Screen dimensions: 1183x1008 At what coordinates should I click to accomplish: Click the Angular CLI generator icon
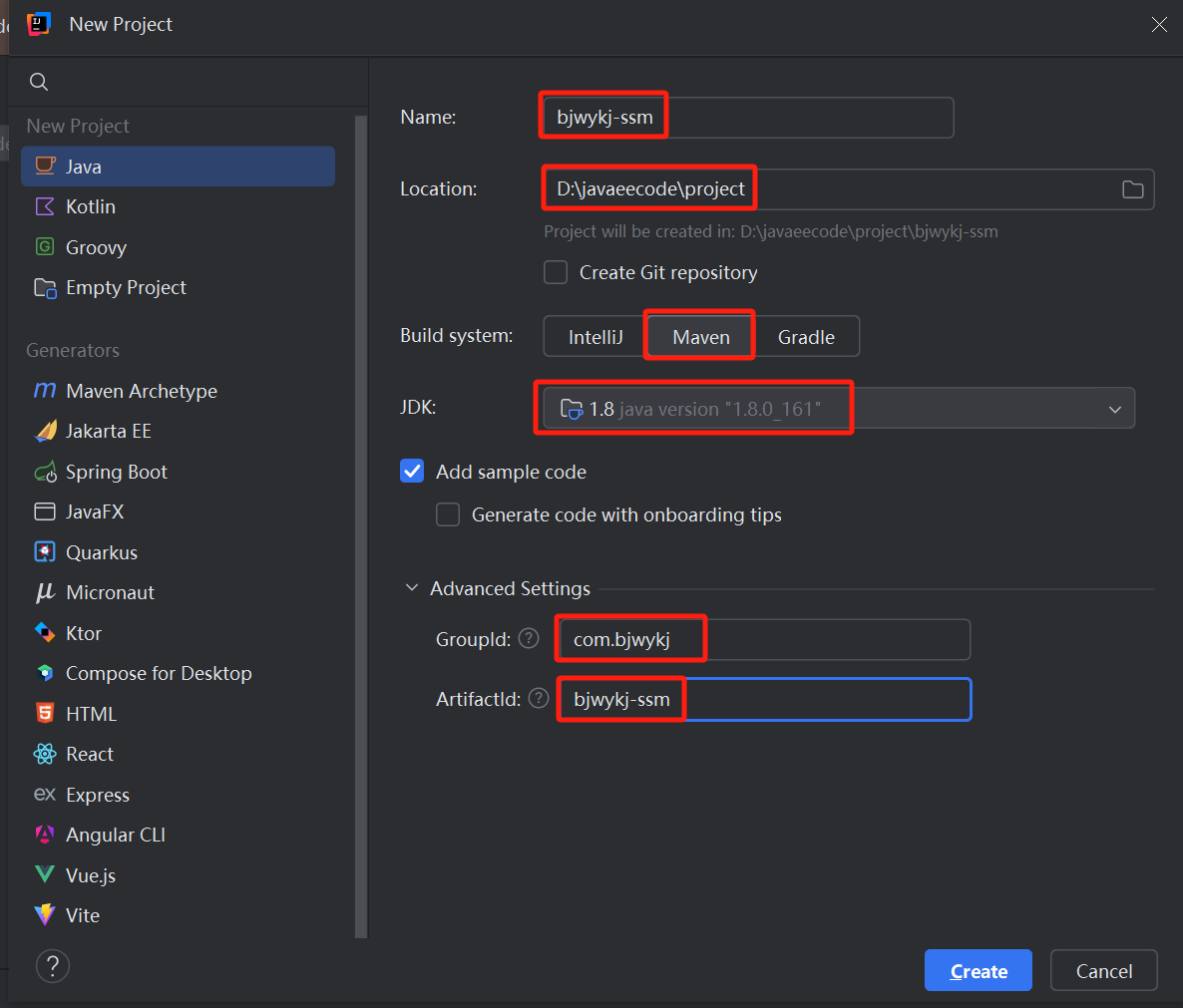[x=45, y=835]
